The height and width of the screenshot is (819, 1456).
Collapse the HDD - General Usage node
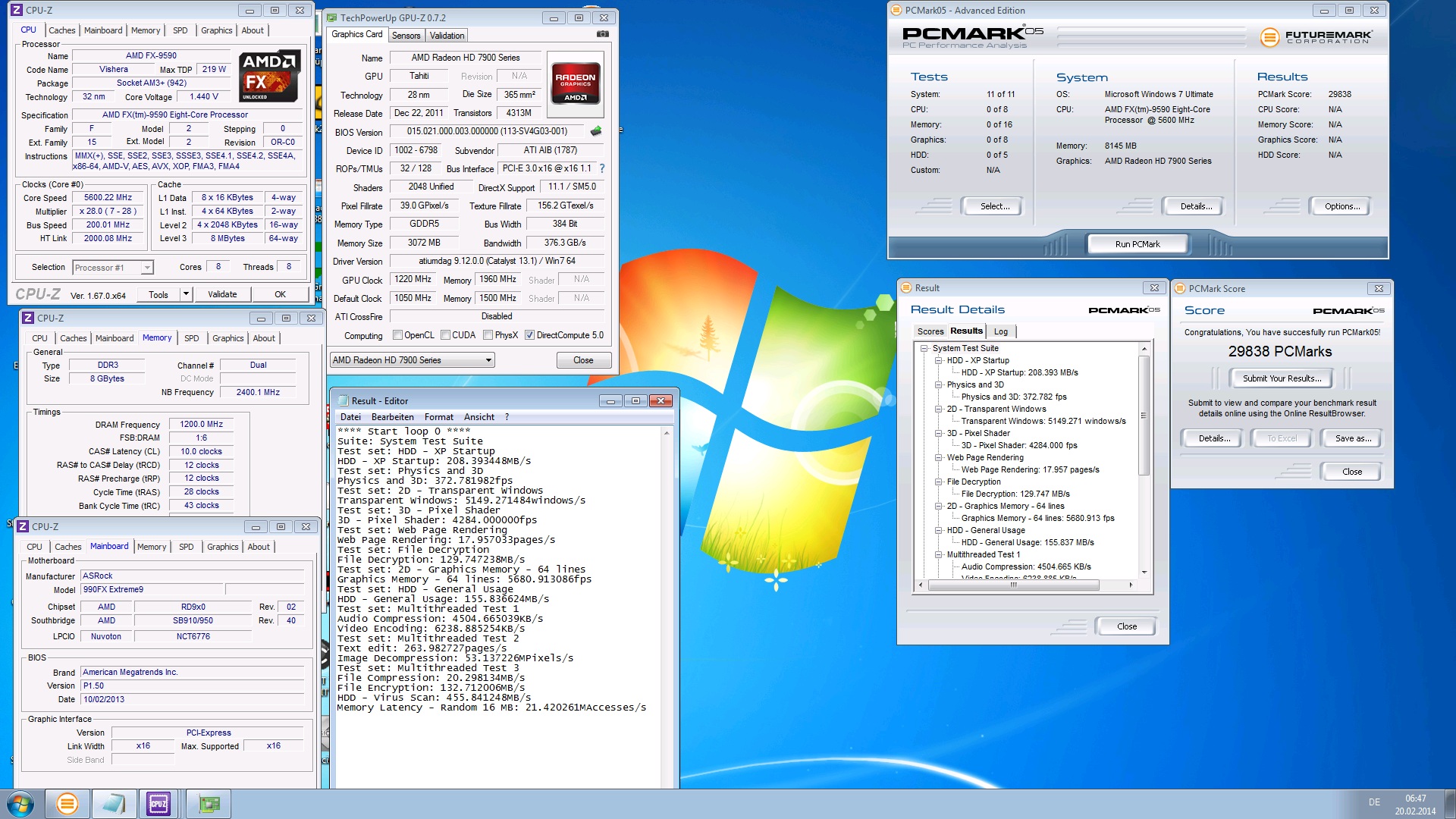coord(939,530)
